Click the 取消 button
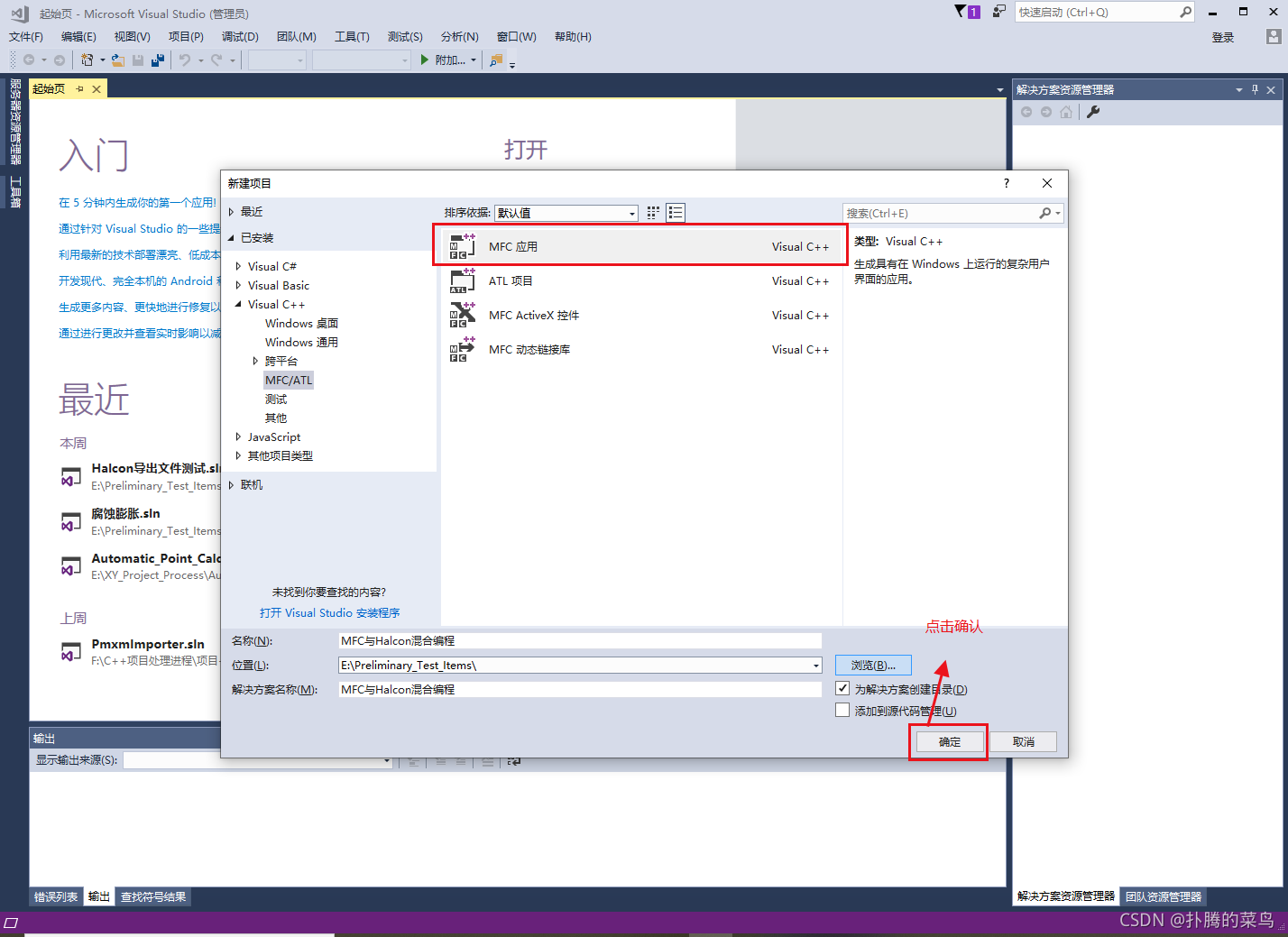The width and height of the screenshot is (1288, 937). [x=1023, y=741]
